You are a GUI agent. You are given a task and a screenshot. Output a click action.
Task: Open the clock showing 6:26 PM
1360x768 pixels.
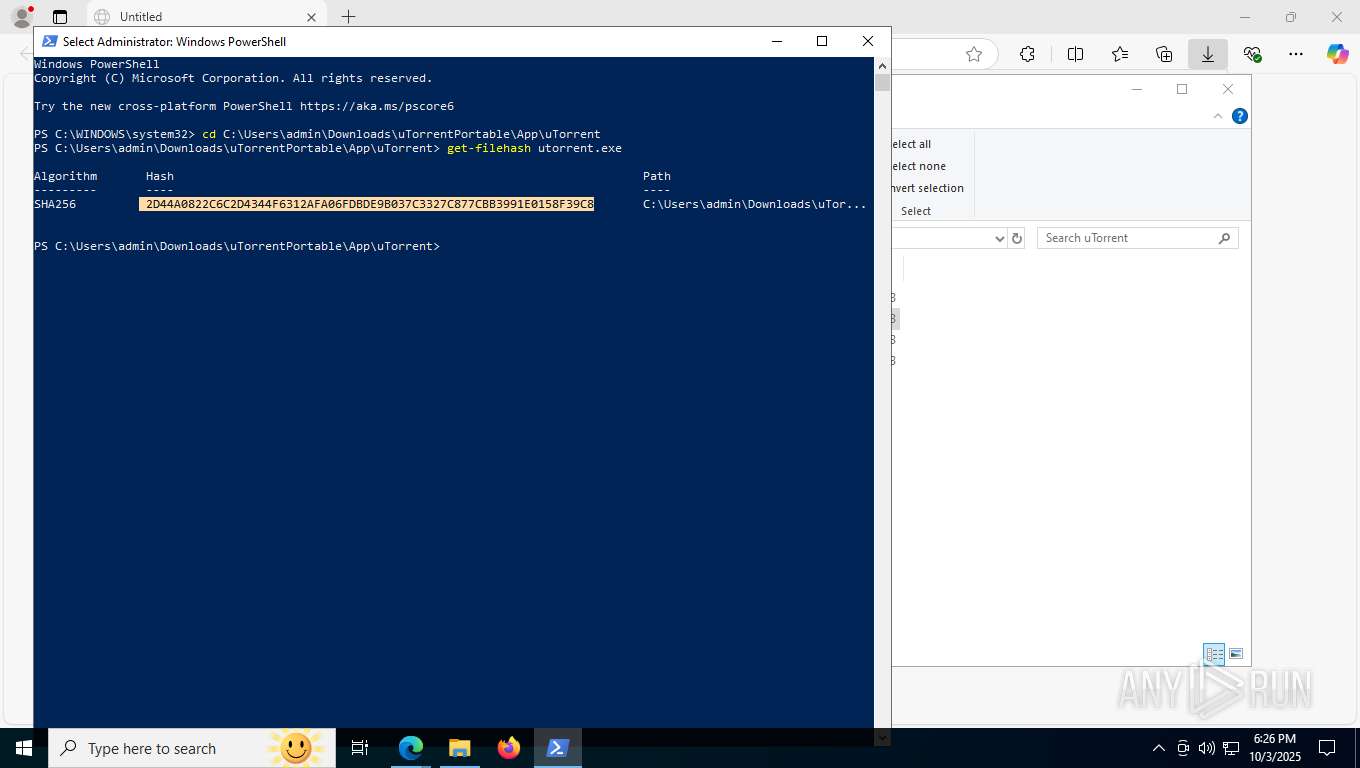pos(1274,748)
